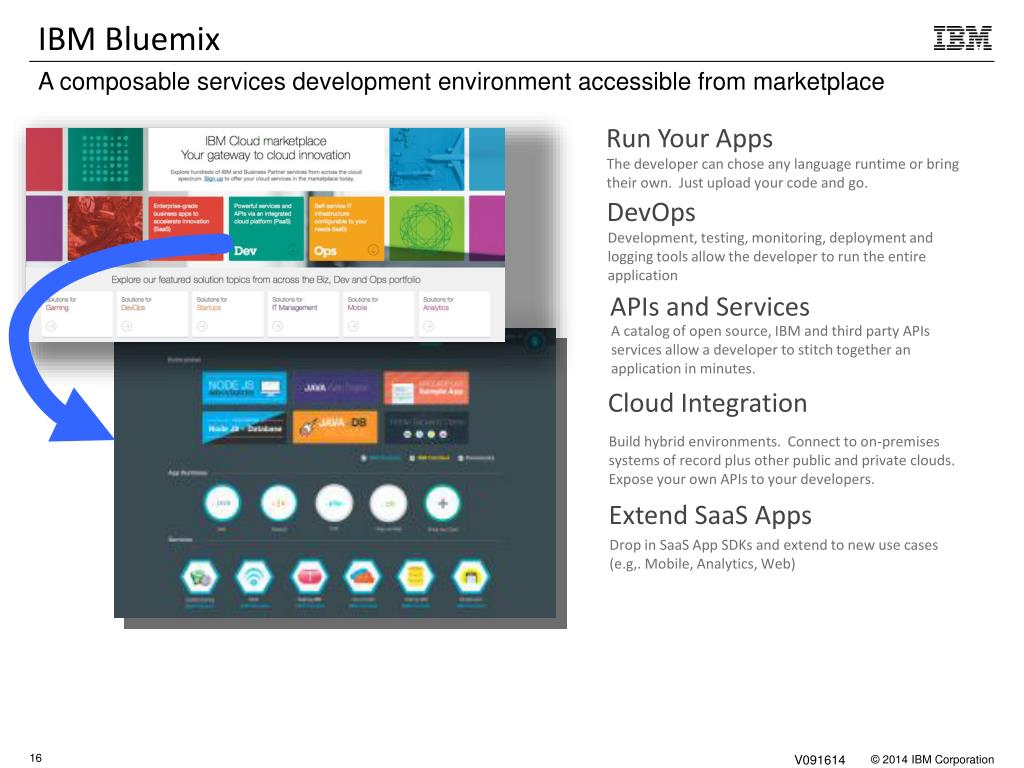Click the circle icon on the green Dev tile
This screenshot has width=1024, height=768.
[x=293, y=250]
